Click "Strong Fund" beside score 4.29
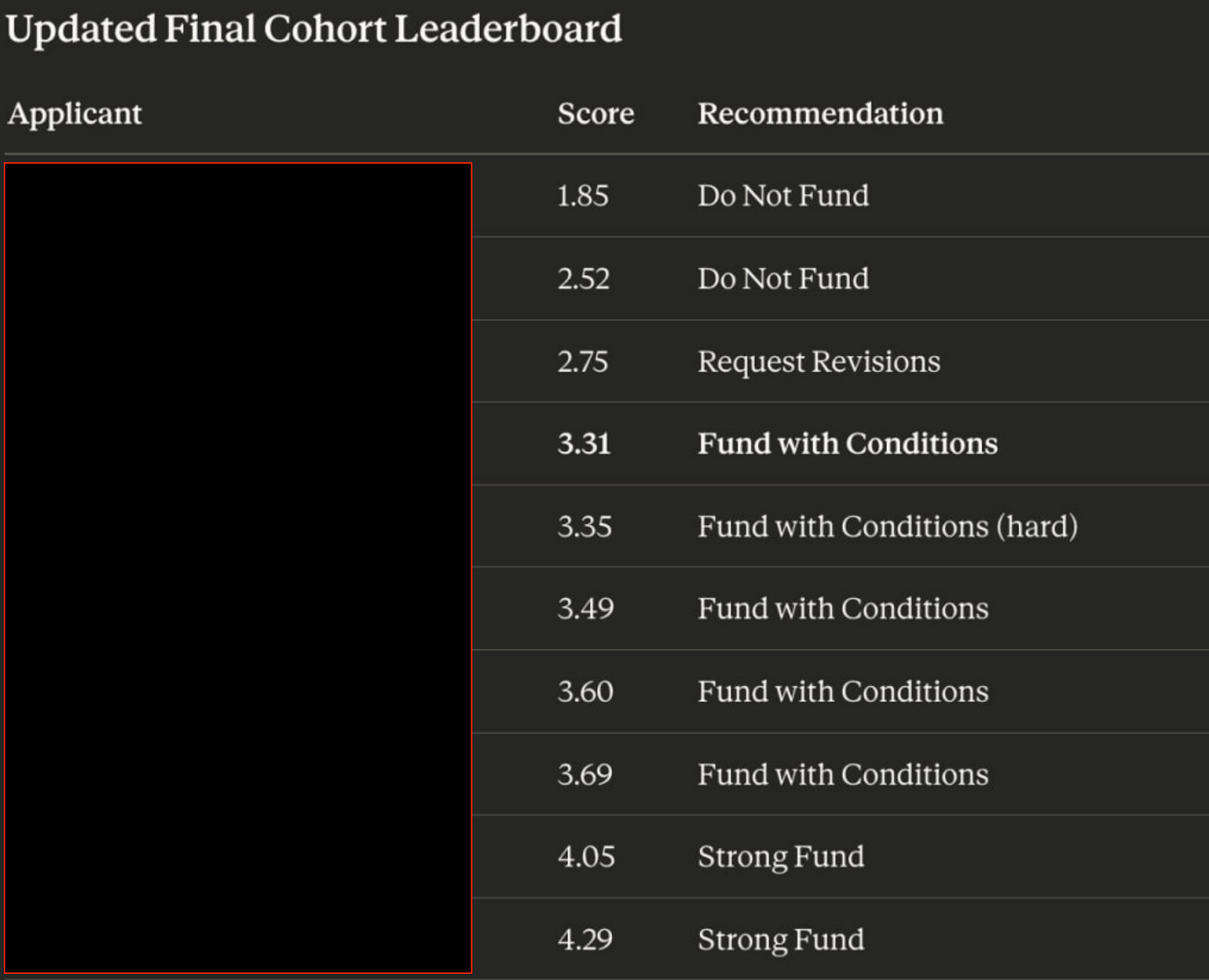Viewport: 1209px width, 980px height. click(x=781, y=940)
